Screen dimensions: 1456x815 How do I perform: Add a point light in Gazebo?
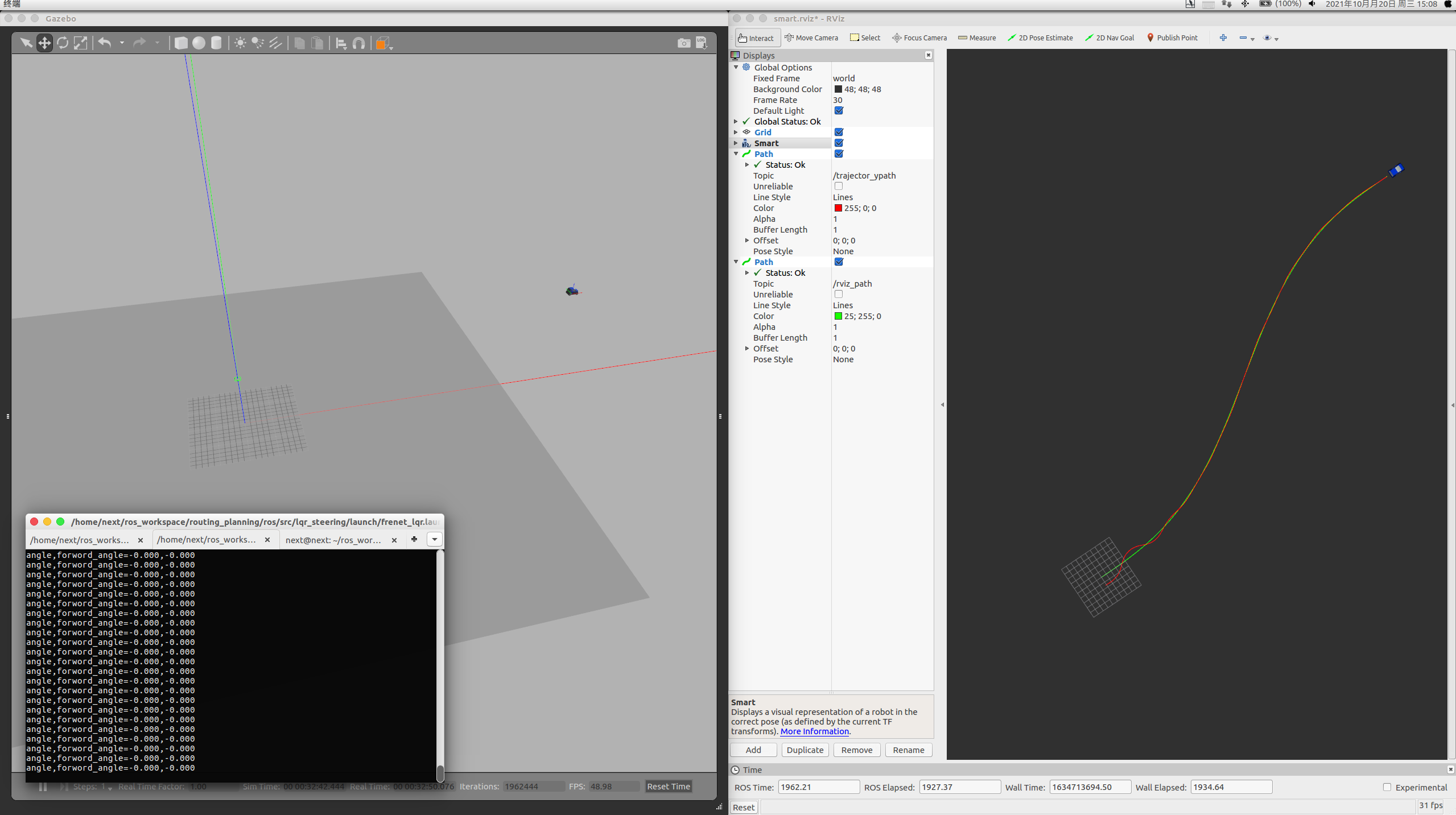pos(240,43)
